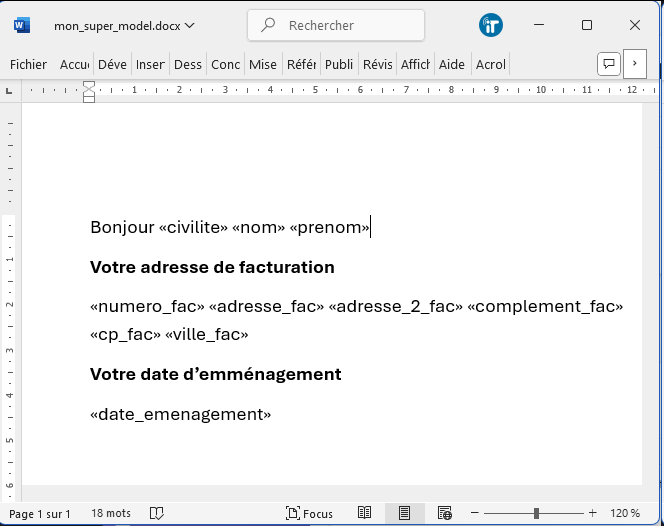This screenshot has width=664, height=526.
Task: Toggle Focus mode in status bar
Action: tap(309, 513)
